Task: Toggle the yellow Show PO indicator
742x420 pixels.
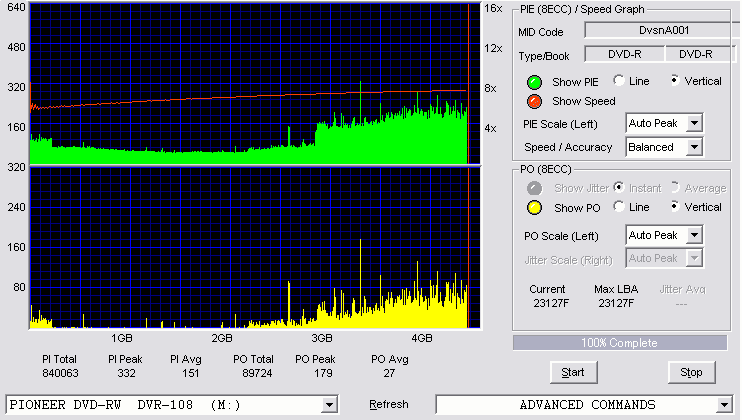Action: (x=534, y=208)
